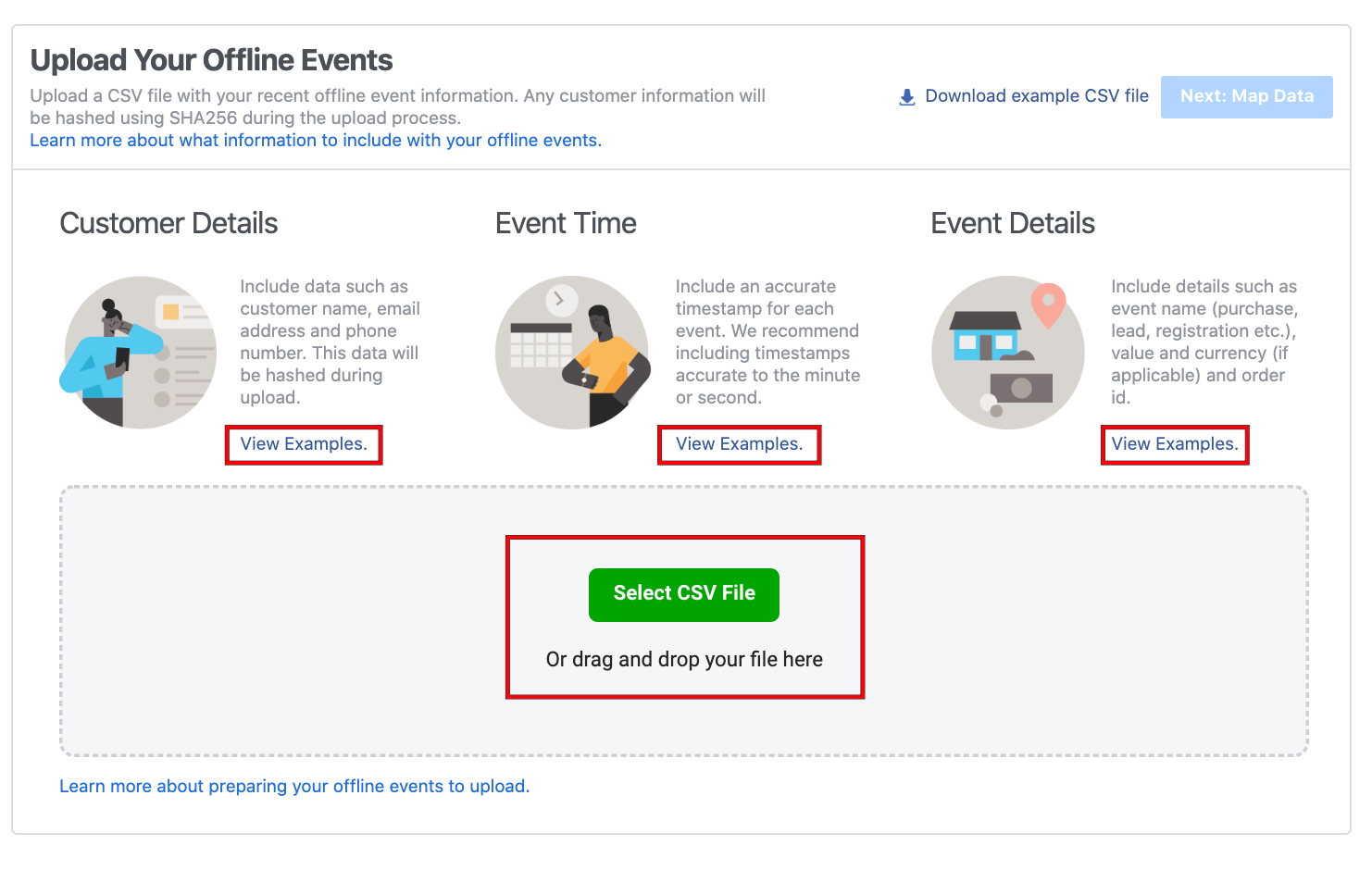The width and height of the screenshot is (1372, 870).
Task: Click the location pin in the Event Details graphic
Action: tap(1048, 304)
